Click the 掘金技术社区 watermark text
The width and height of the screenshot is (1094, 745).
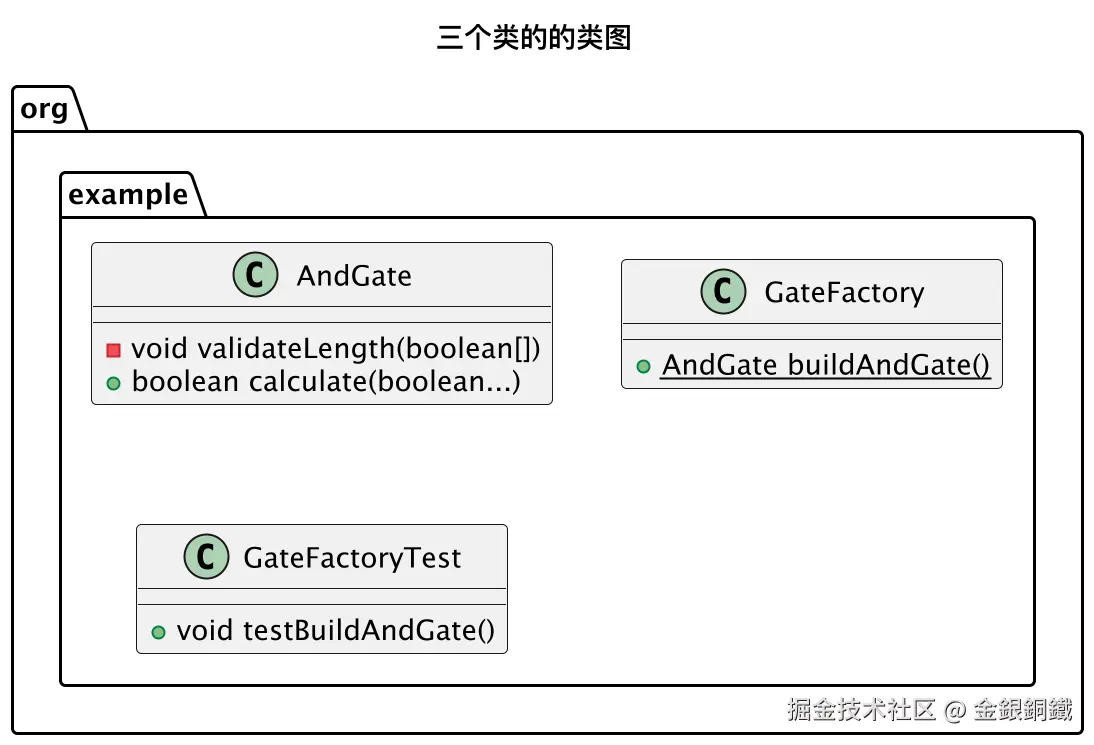tap(861, 710)
